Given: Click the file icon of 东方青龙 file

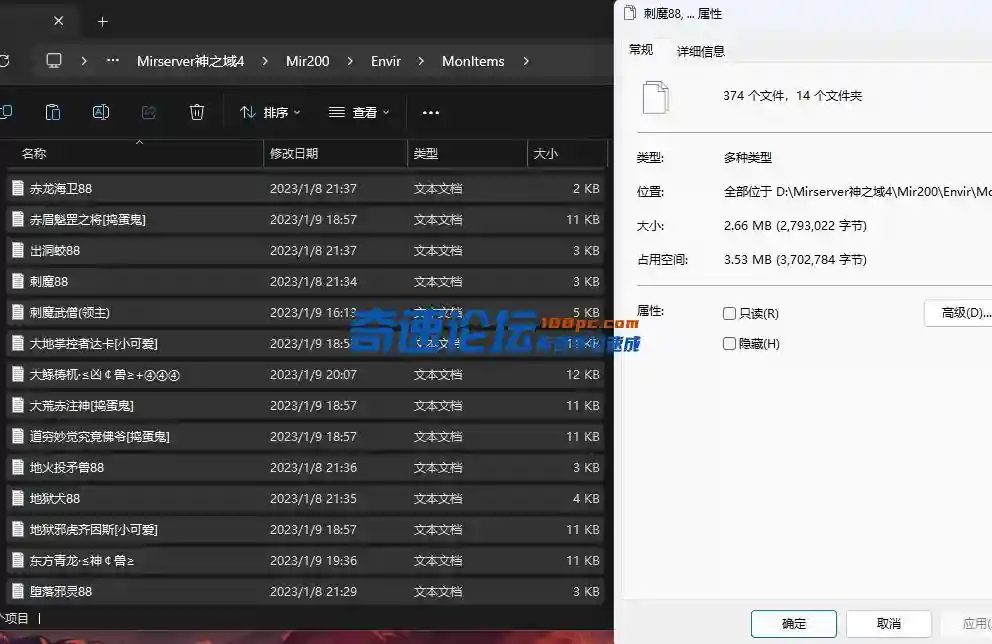Looking at the screenshot, I should click(x=18, y=560).
